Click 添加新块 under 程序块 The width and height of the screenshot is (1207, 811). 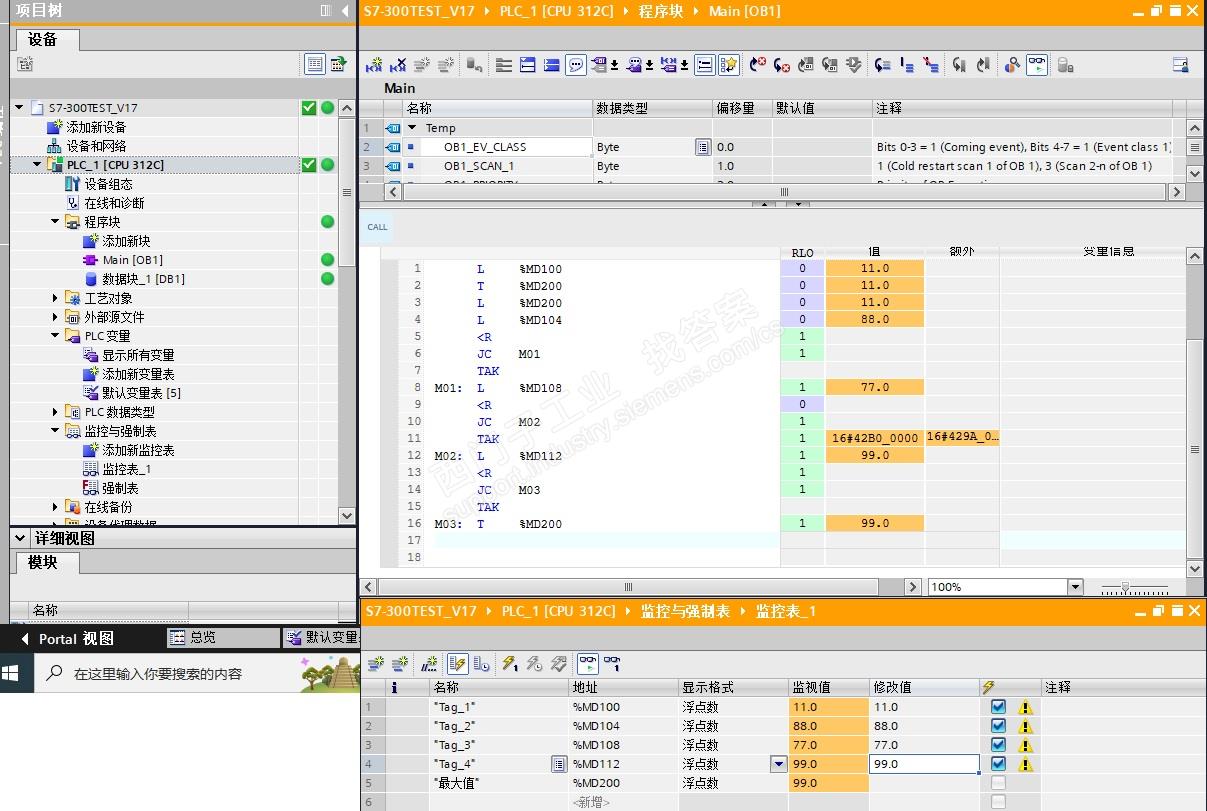click(126, 241)
